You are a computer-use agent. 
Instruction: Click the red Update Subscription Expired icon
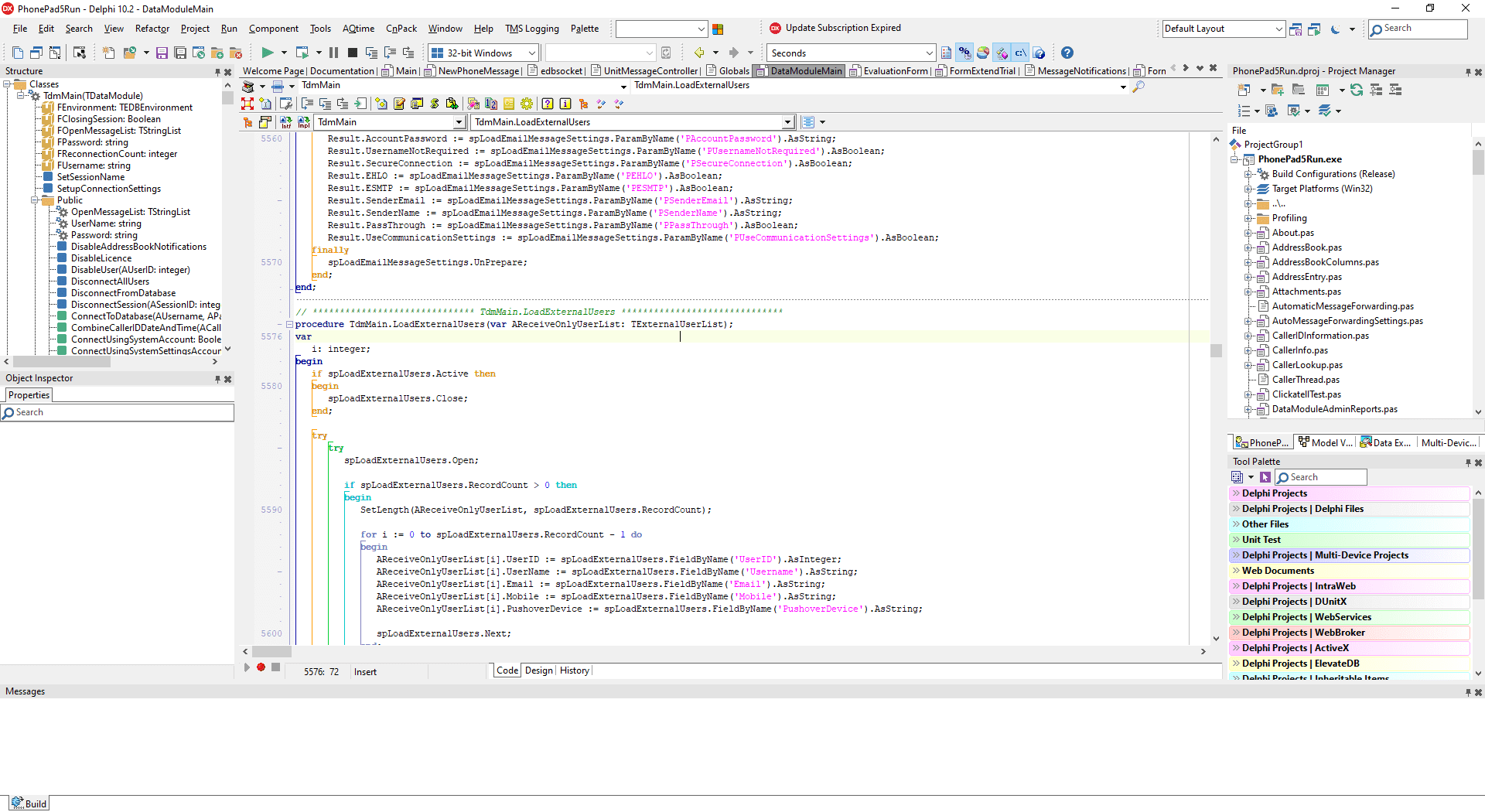pos(775,28)
